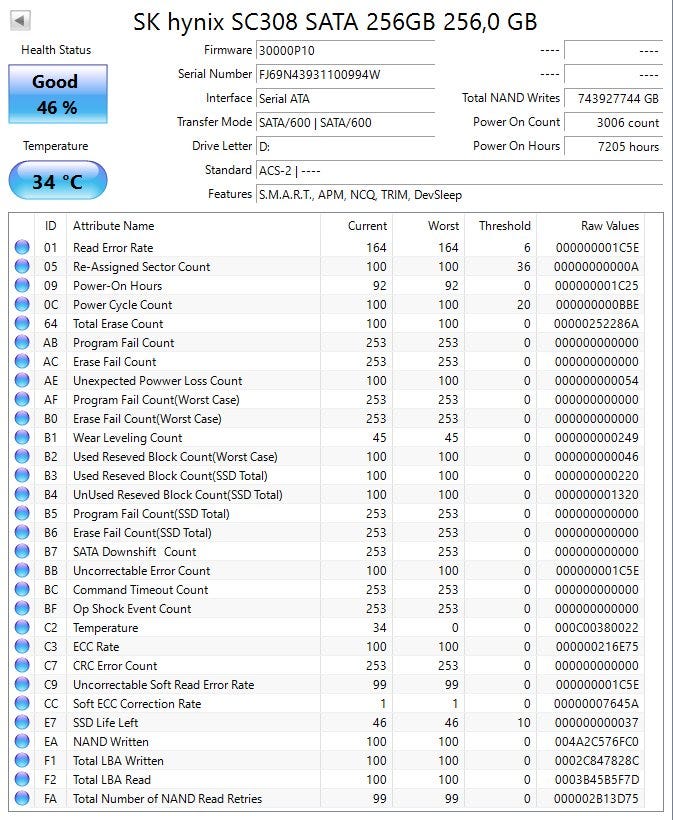Click the Firmware field showing 30000P10
The height and width of the screenshot is (820, 673).
[x=345, y=51]
